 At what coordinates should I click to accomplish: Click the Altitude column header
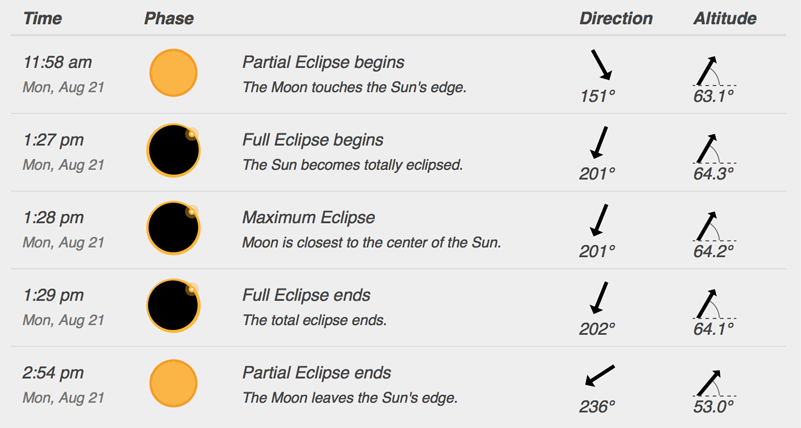tap(724, 18)
